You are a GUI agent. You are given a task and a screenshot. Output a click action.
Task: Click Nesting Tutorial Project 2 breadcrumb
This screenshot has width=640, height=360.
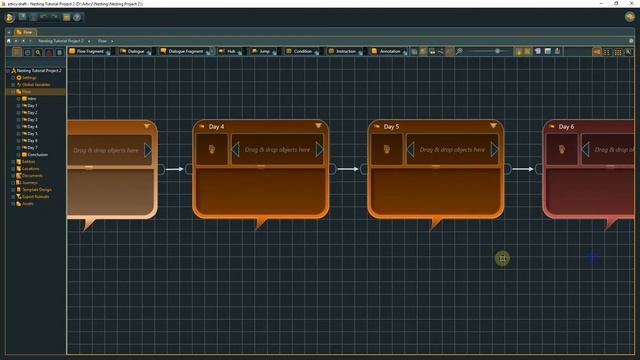[61, 41]
